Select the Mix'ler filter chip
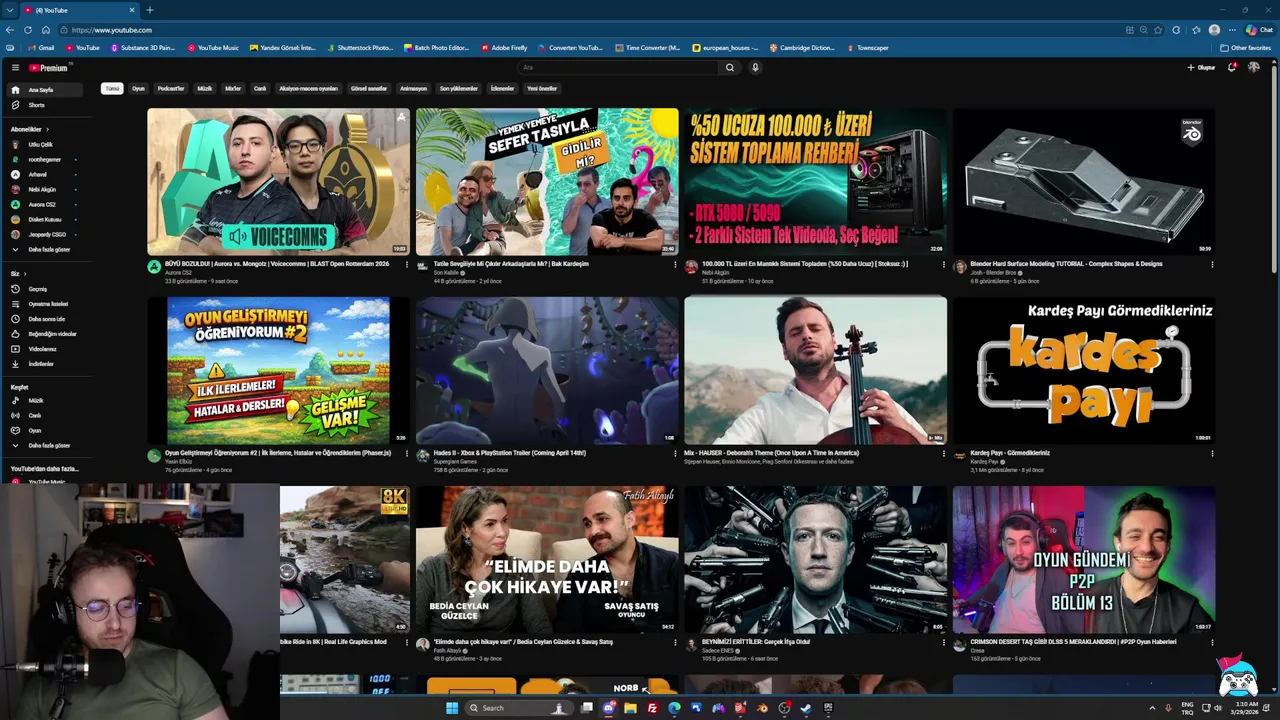Viewport: 1280px width, 720px height. tap(233, 89)
